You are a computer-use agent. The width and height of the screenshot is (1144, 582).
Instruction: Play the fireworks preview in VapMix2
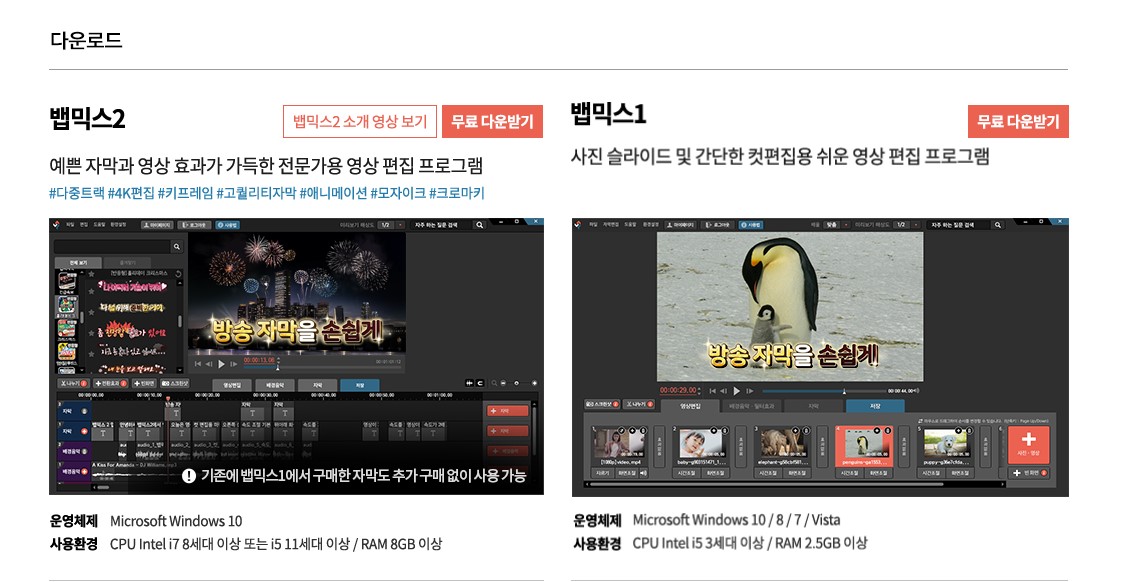pos(221,364)
